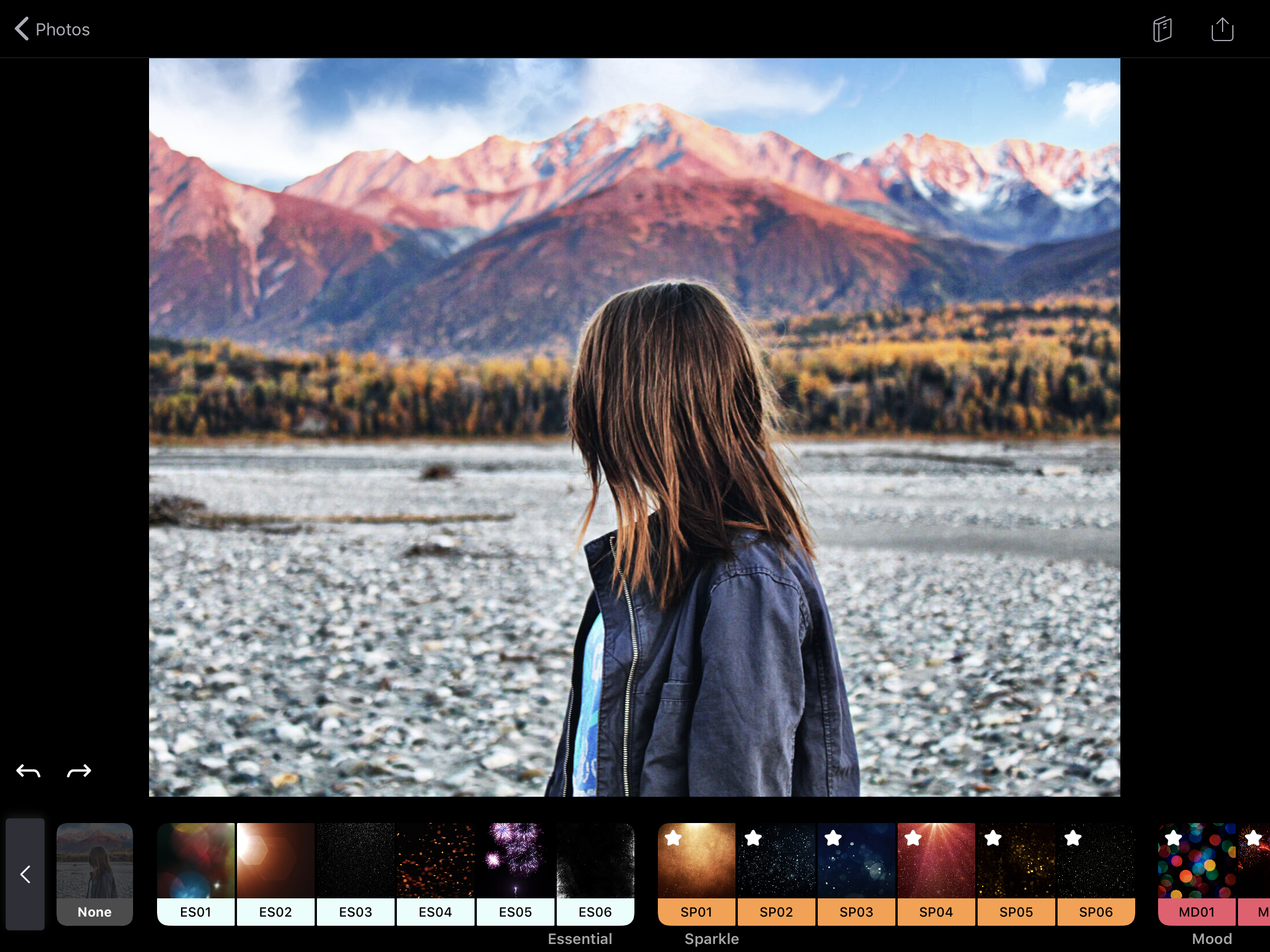Open the share export icon
The height and width of the screenshot is (952, 1270).
click(x=1222, y=29)
